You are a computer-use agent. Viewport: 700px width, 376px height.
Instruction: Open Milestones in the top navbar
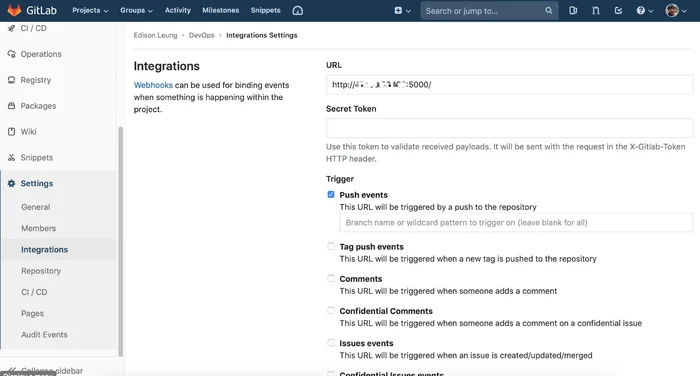pyautogui.click(x=221, y=10)
